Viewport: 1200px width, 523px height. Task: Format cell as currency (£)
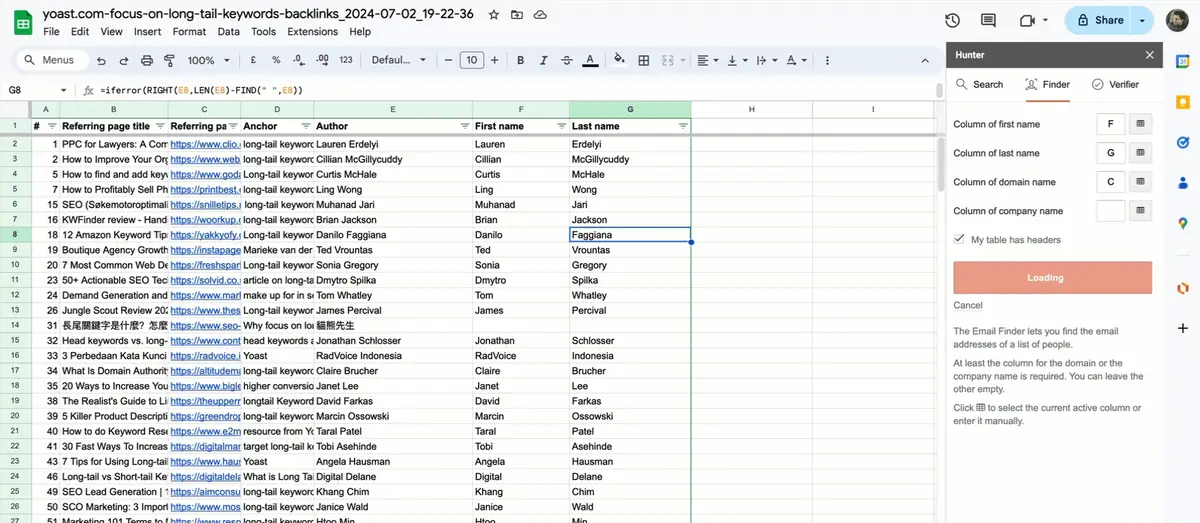tap(253, 60)
